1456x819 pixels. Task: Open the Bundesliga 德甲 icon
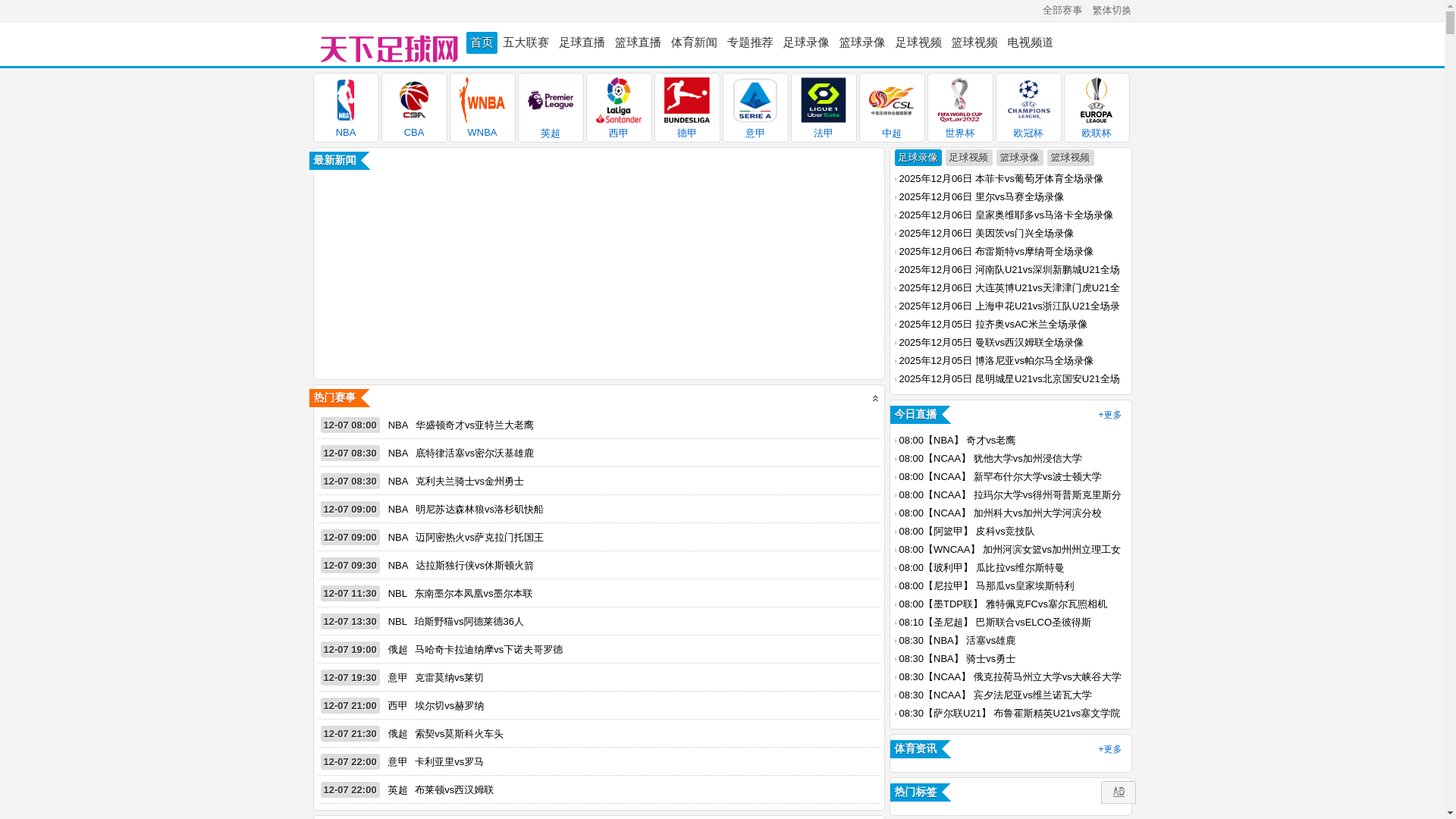[687, 108]
